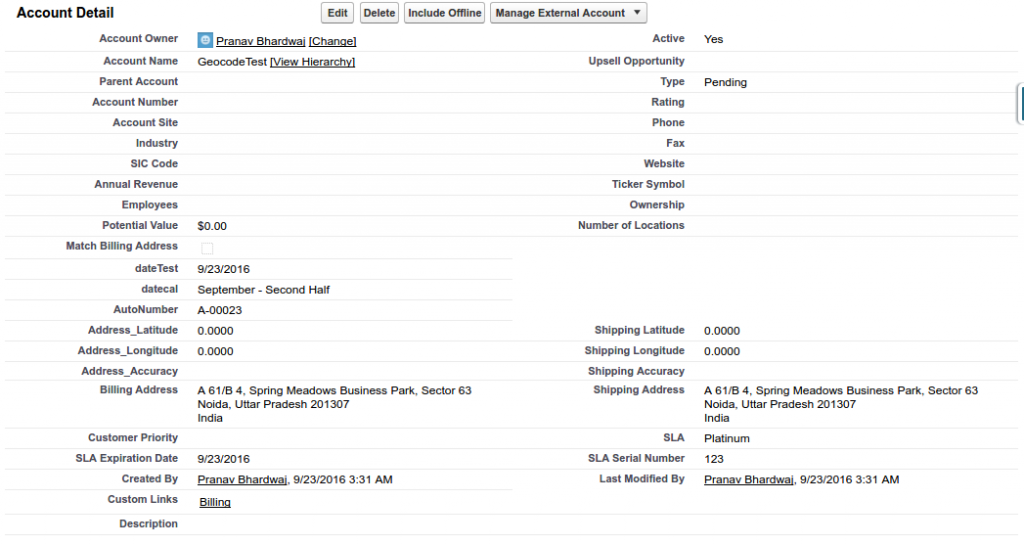
Task: Open Created By Pranav Bhardwaj link
Action: click(x=243, y=480)
